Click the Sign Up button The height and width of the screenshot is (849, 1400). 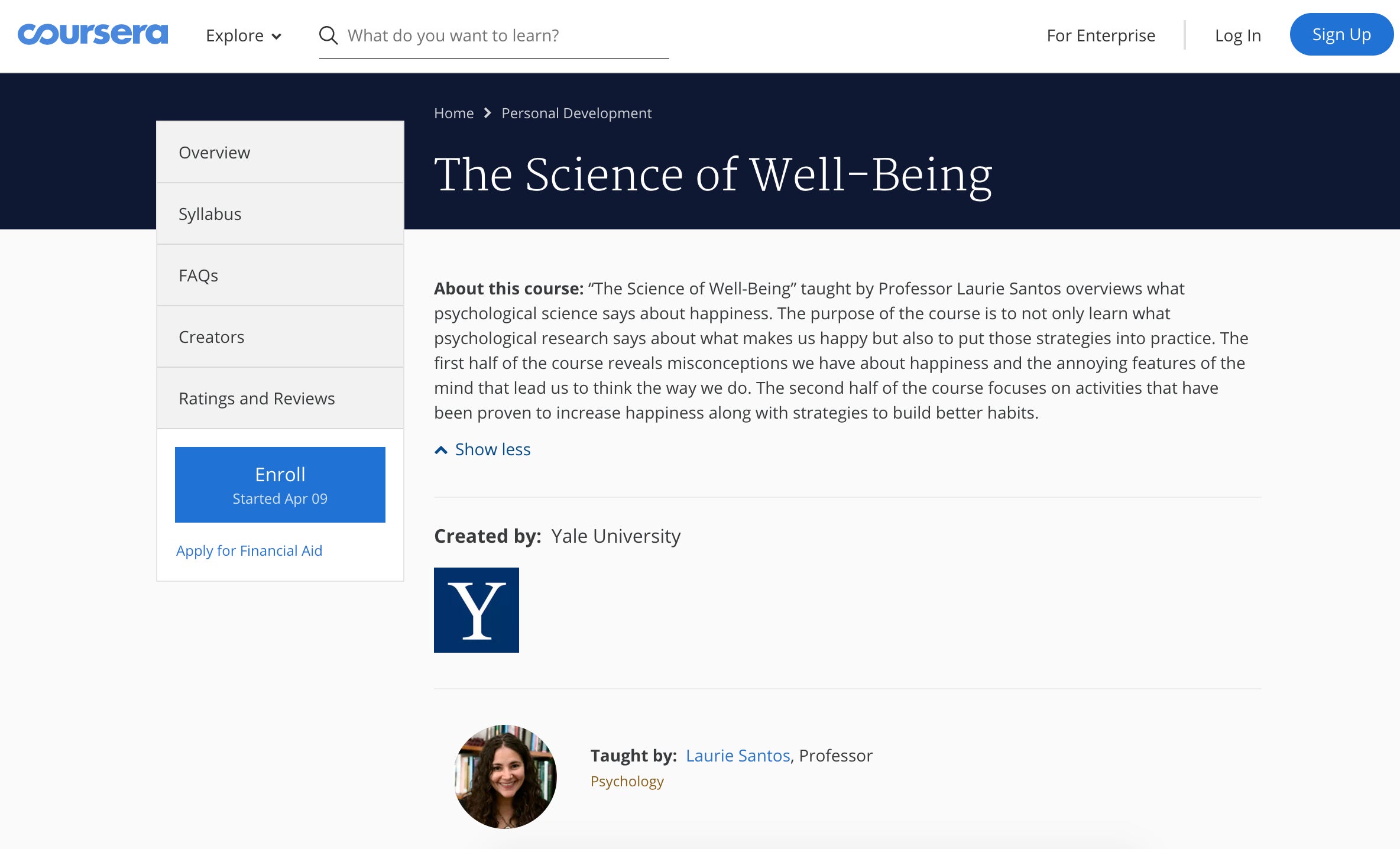1341,35
